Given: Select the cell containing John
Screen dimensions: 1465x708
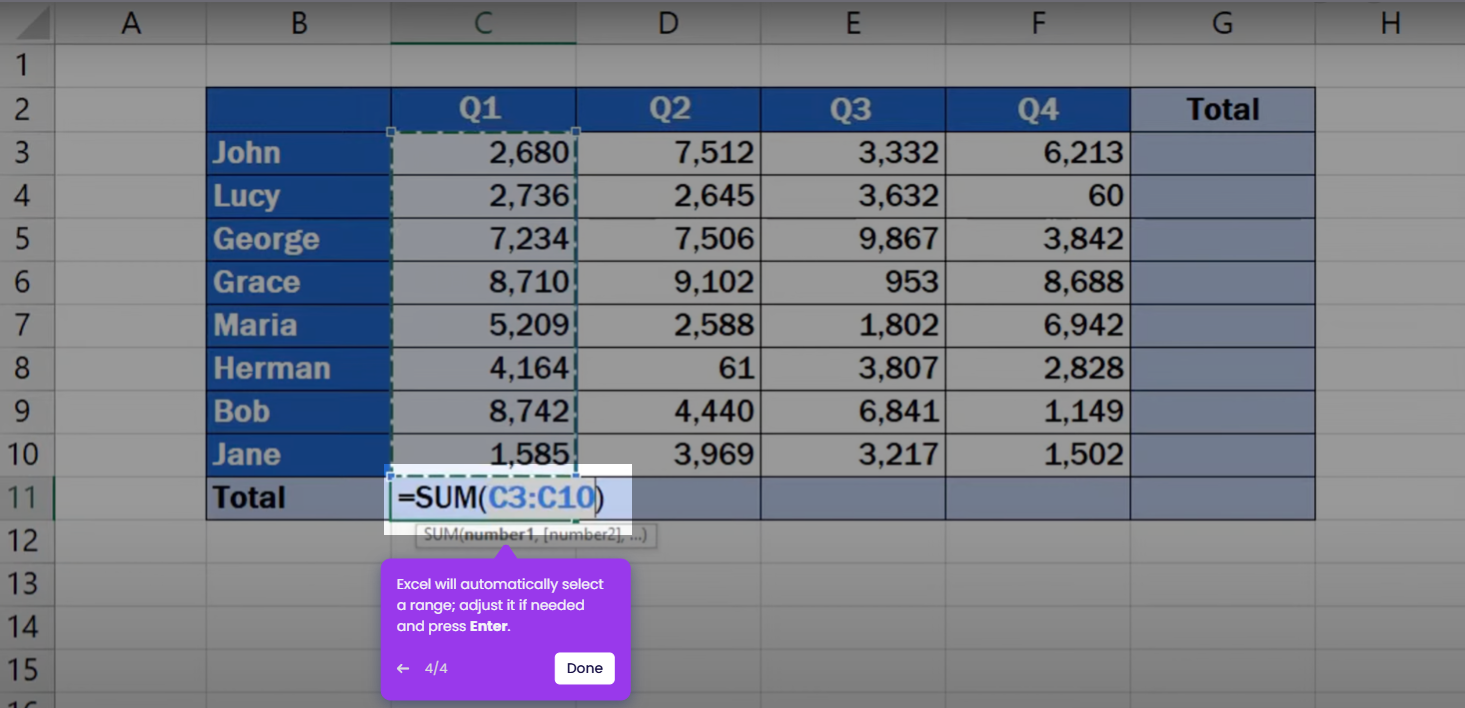Looking at the screenshot, I should pyautogui.click(x=299, y=153).
